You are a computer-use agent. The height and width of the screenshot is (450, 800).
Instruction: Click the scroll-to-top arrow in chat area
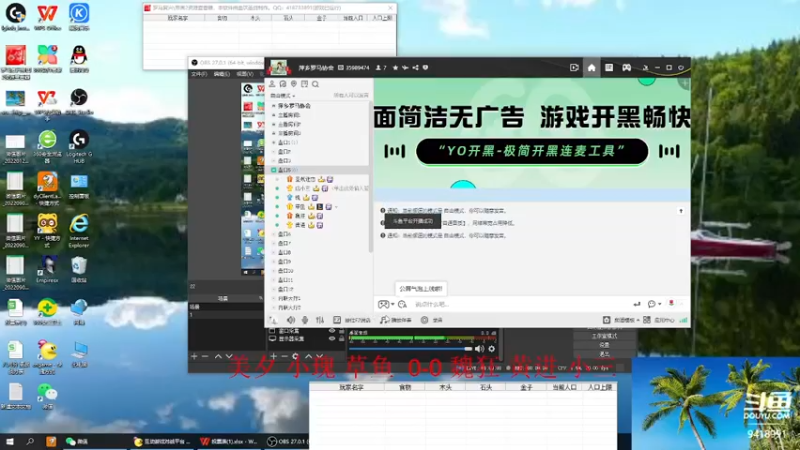click(x=681, y=211)
